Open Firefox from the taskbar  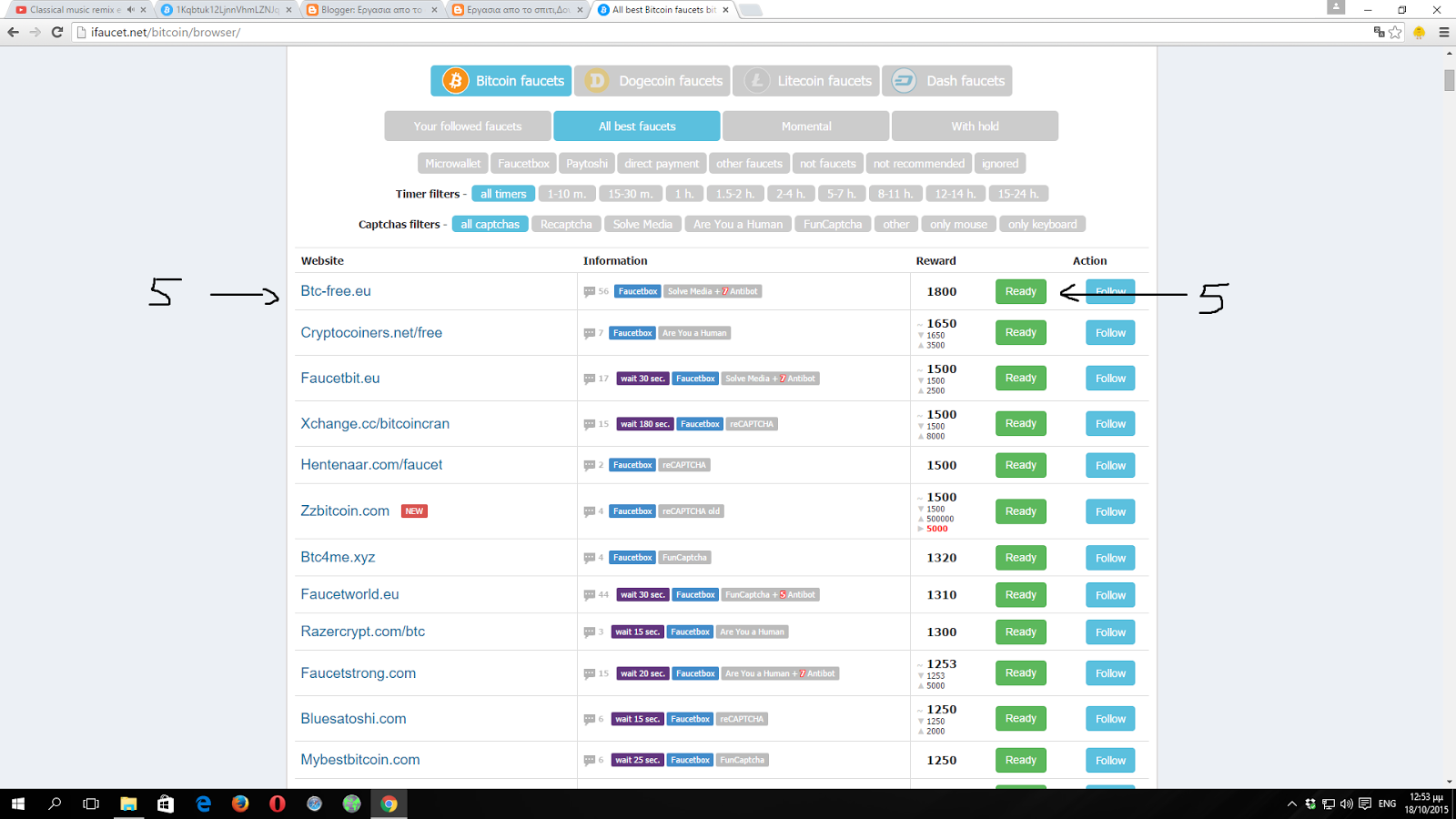coord(240,804)
